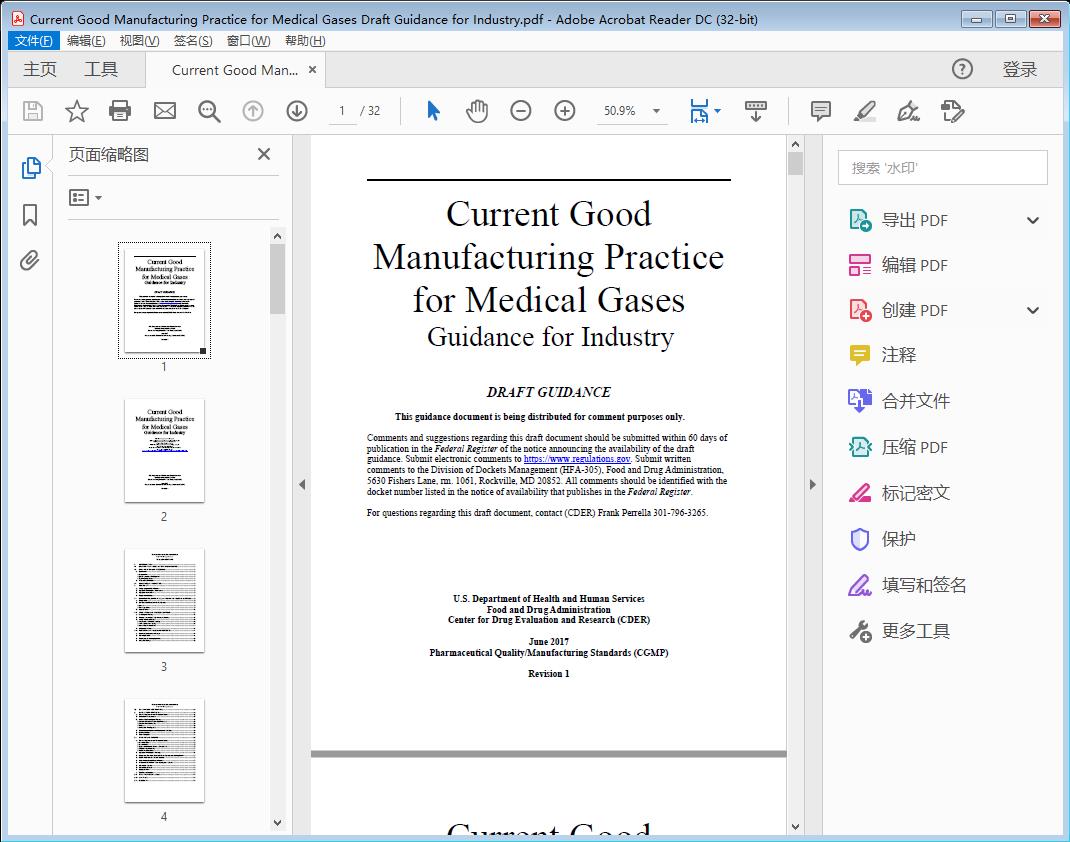Open the Email document icon
1070x842 pixels.
[164, 111]
